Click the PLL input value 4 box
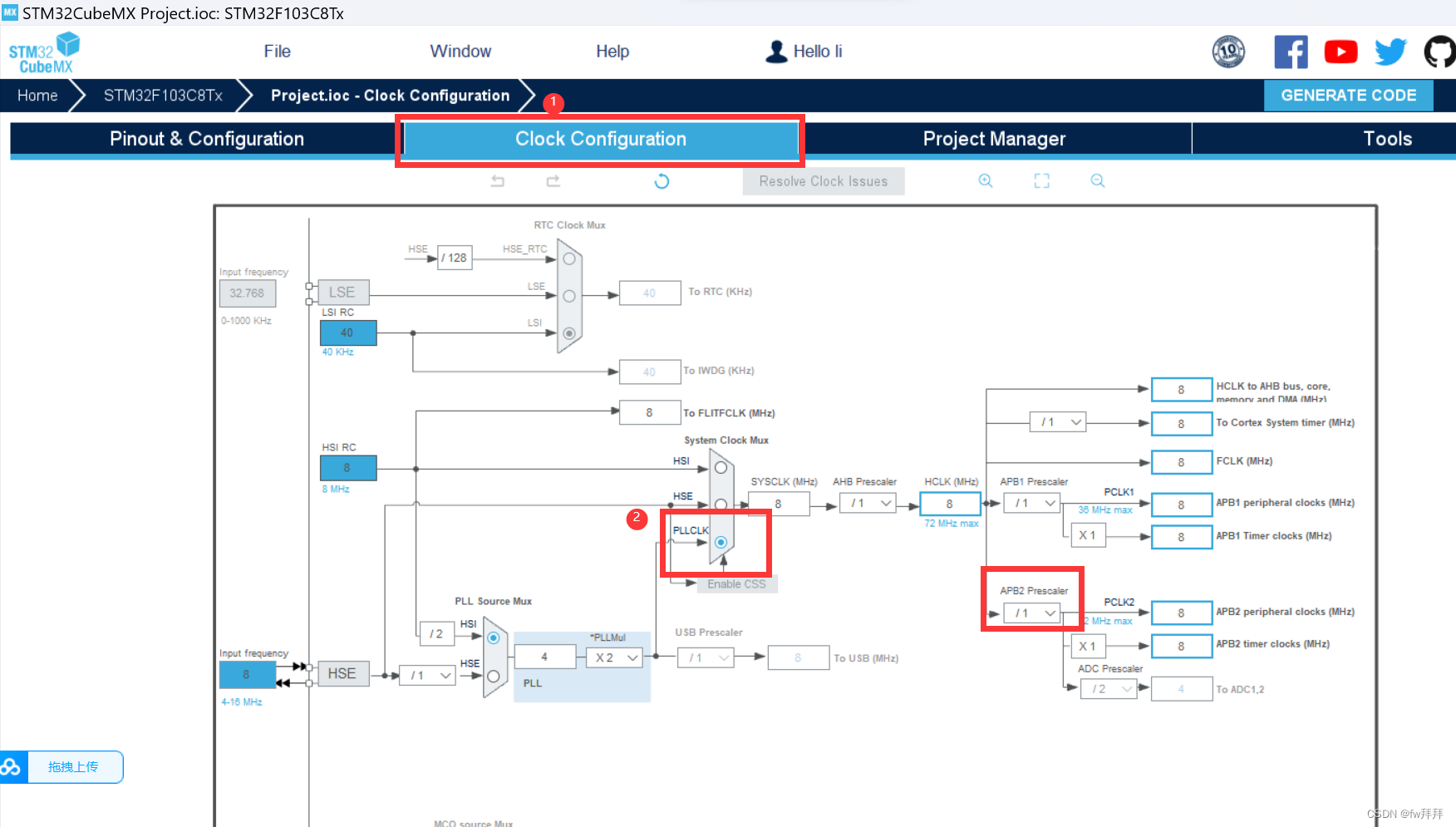 [x=545, y=657]
